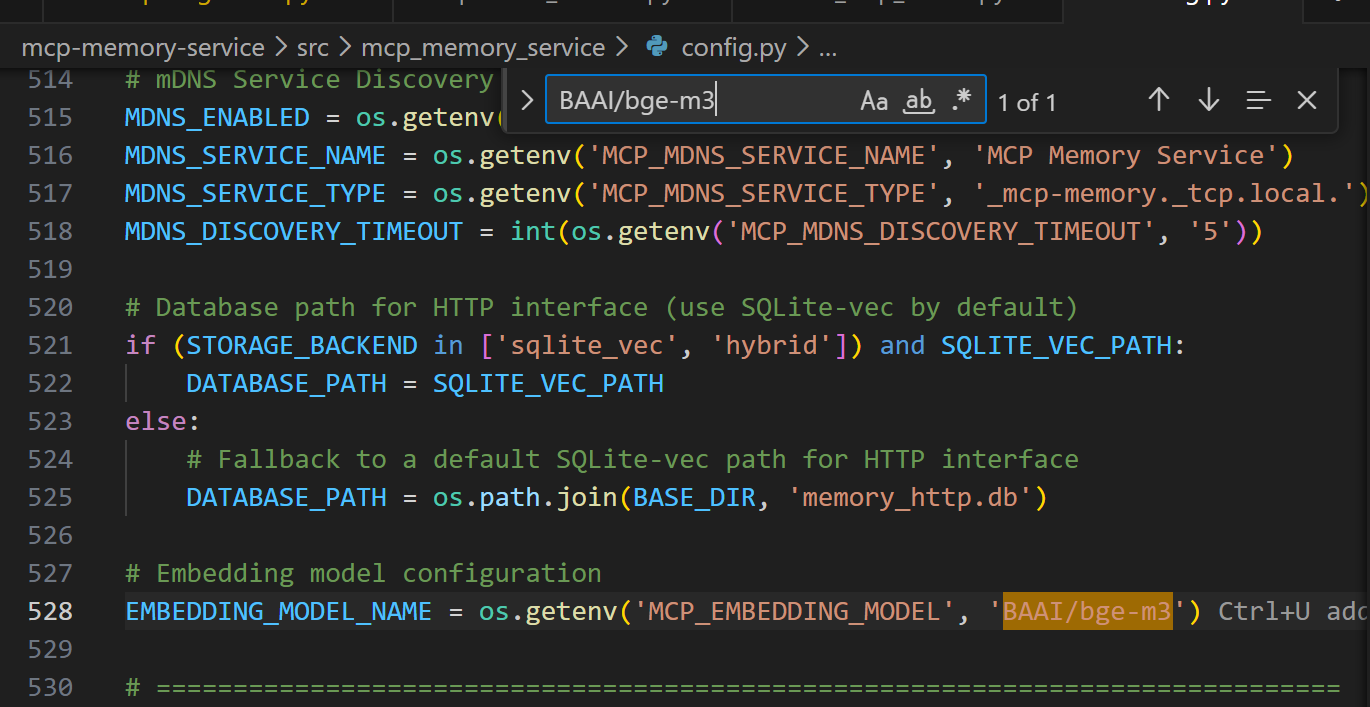Click the ===== separator comment on line 530
Viewport: 1370px width, 707px height.
pos(732,687)
